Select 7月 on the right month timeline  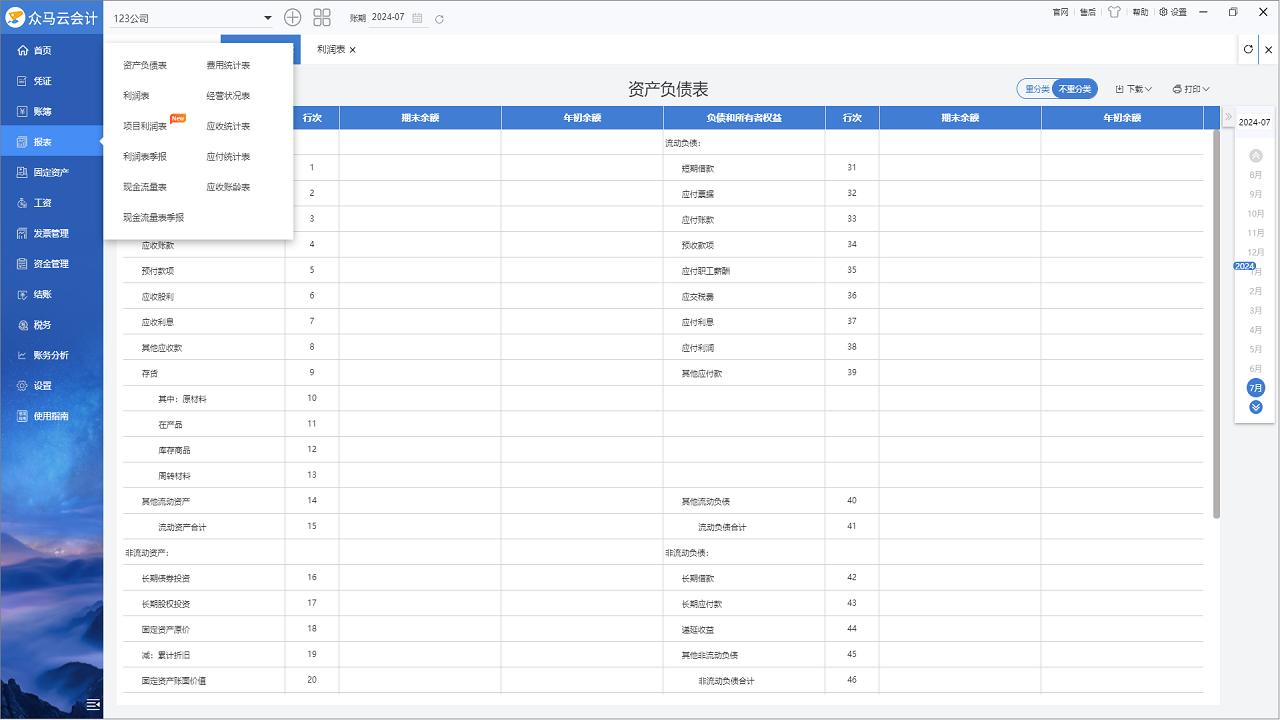click(1255, 388)
